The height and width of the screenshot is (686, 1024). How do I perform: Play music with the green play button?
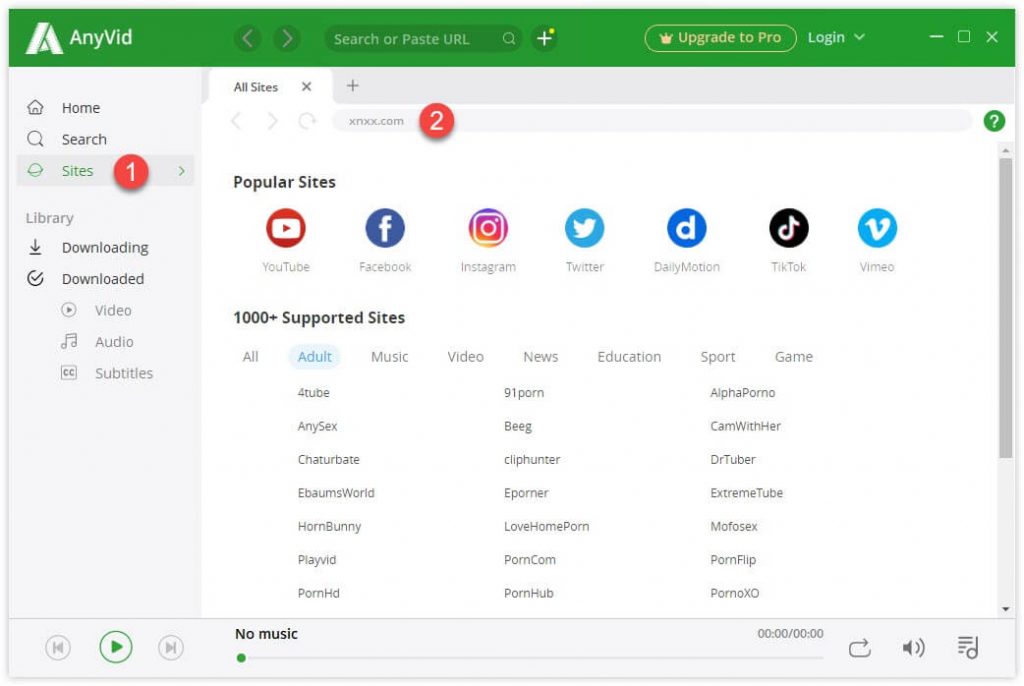coord(116,647)
